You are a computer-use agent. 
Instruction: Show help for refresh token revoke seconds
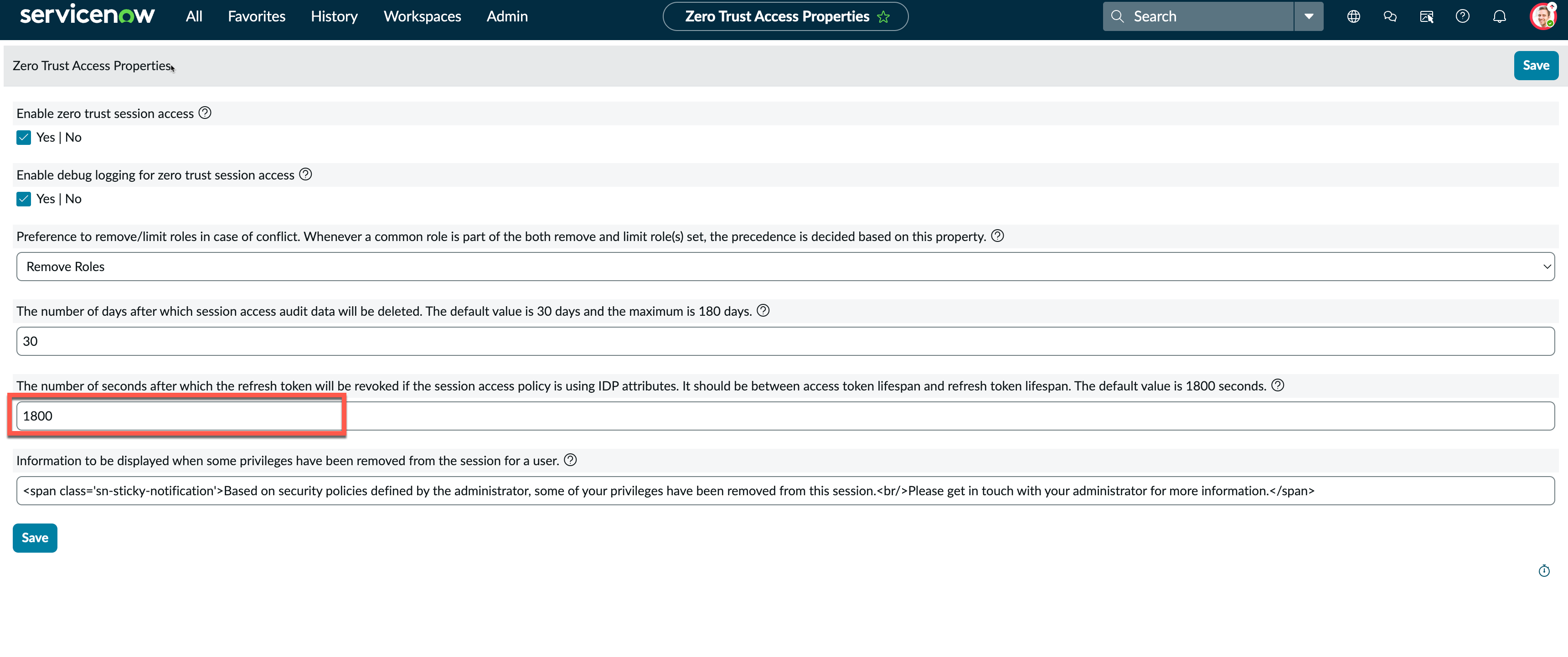[1278, 386]
